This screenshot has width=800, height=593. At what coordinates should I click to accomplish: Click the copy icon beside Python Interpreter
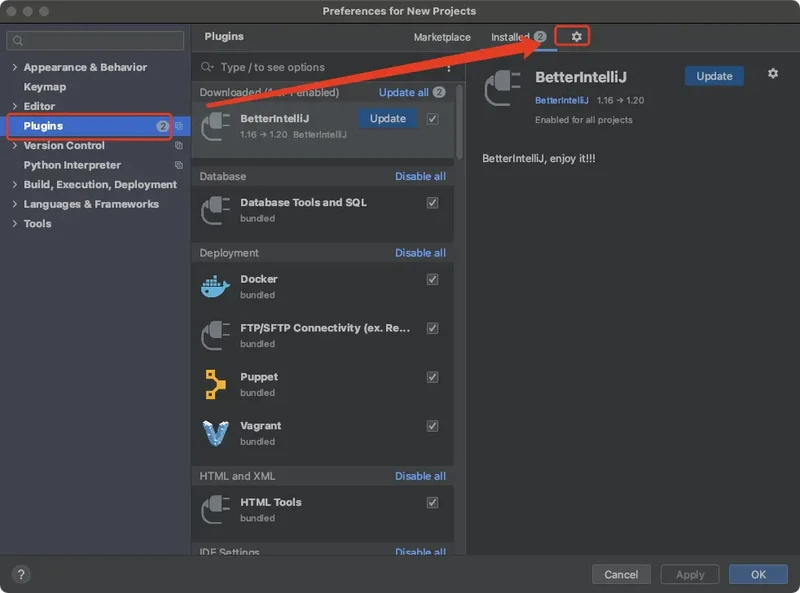[x=179, y=165]
